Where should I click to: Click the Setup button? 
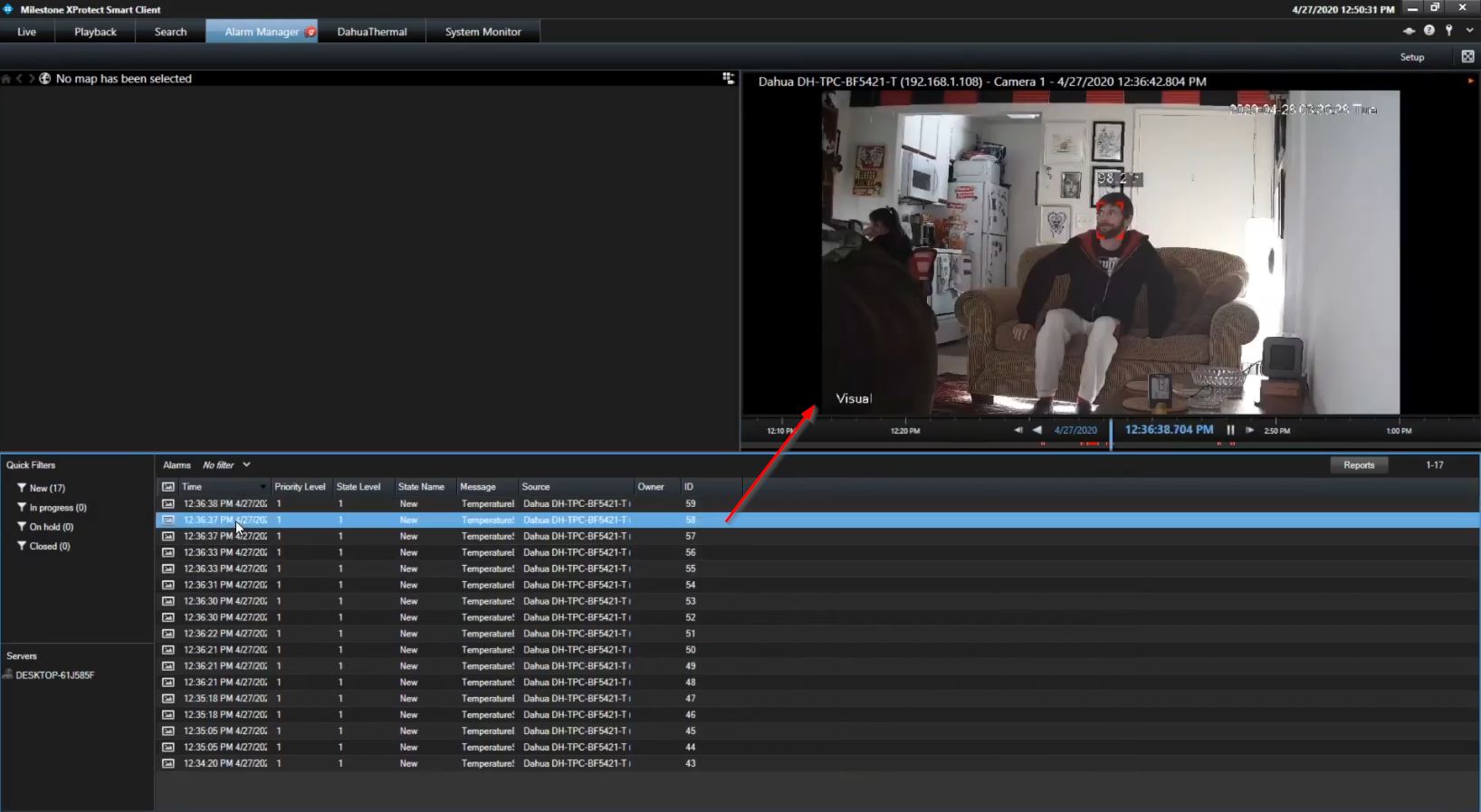tap(1411, 57)
